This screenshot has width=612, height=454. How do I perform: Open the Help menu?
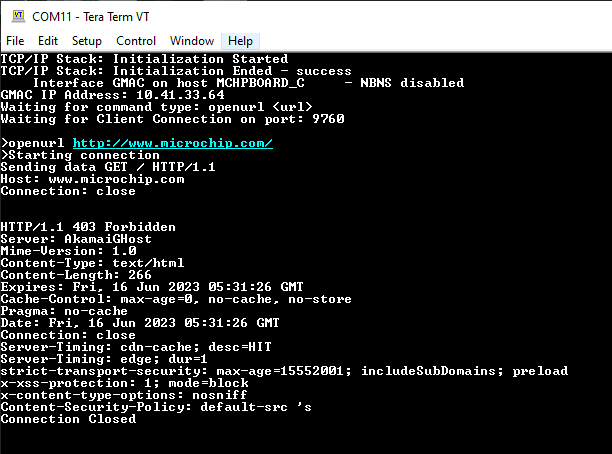coord(241,41)
